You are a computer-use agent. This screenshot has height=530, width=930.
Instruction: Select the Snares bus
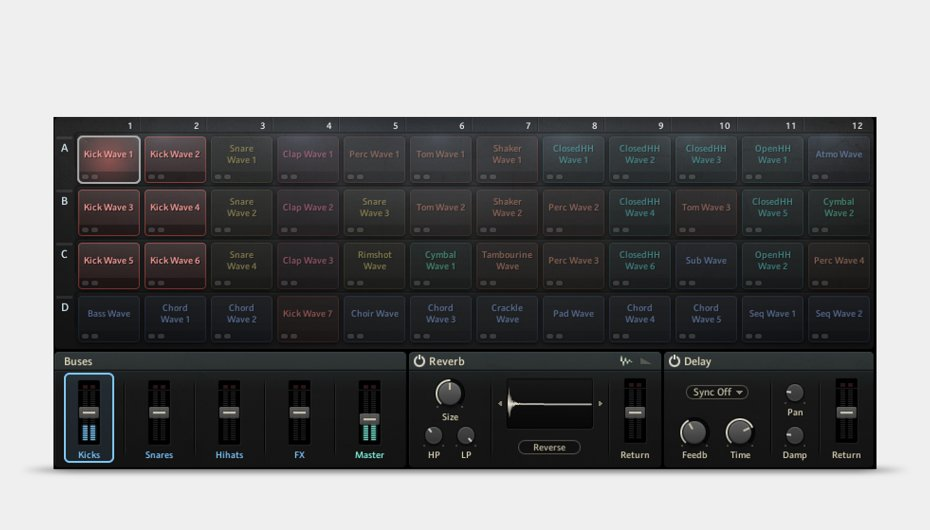pos(159,418)
